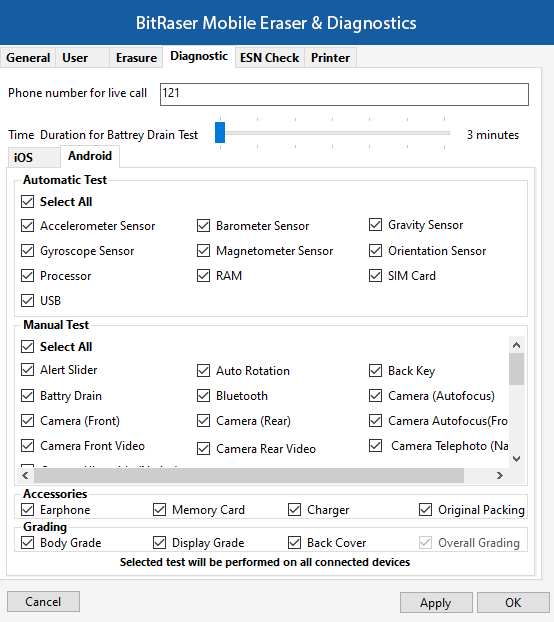Toggle Barometer Sensor checkbox
The image size is (554, 622).
coord(203,226)
